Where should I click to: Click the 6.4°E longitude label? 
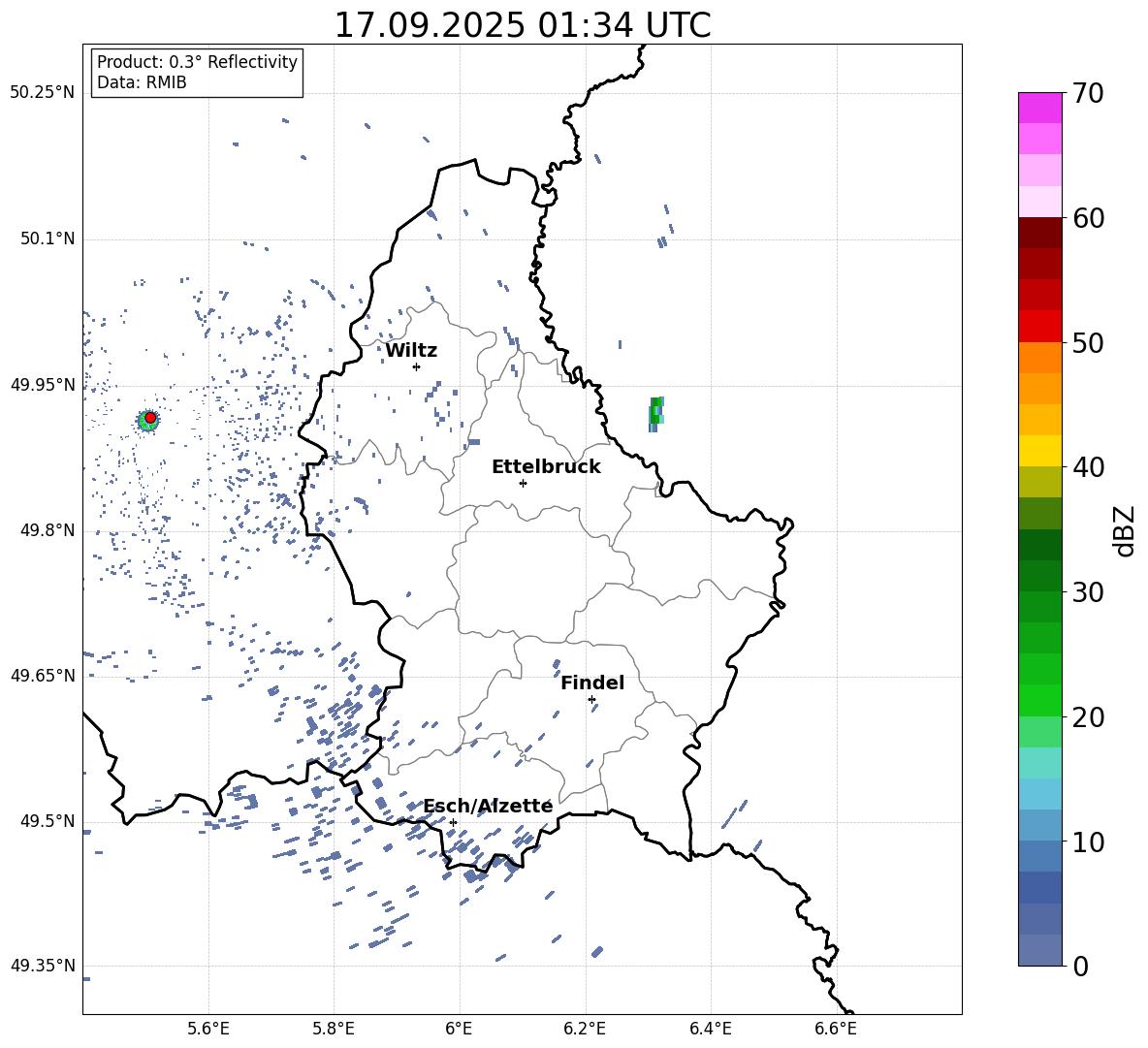point(711,1029)
